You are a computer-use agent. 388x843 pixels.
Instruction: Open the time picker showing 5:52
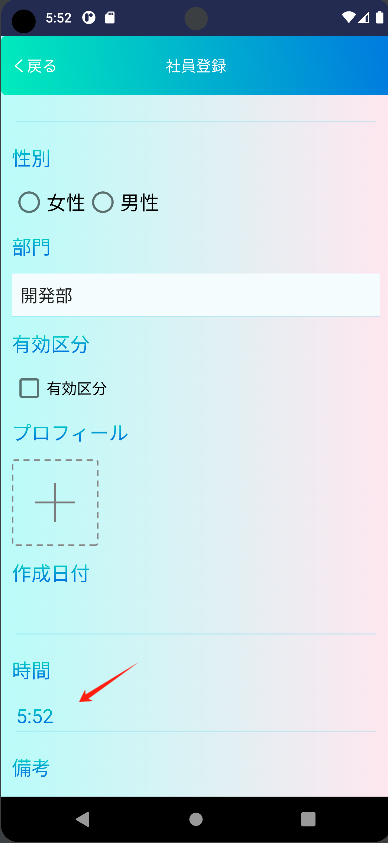pos(196,717)
